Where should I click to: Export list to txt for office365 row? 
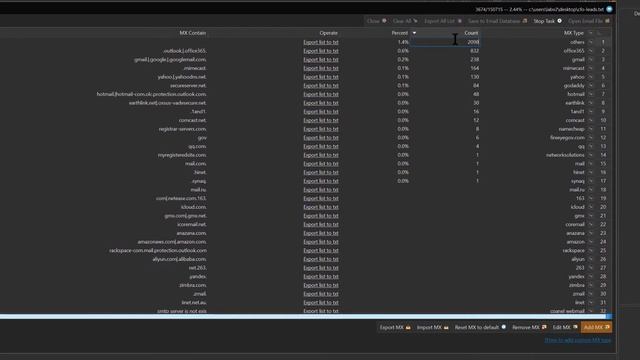(321, 51)
